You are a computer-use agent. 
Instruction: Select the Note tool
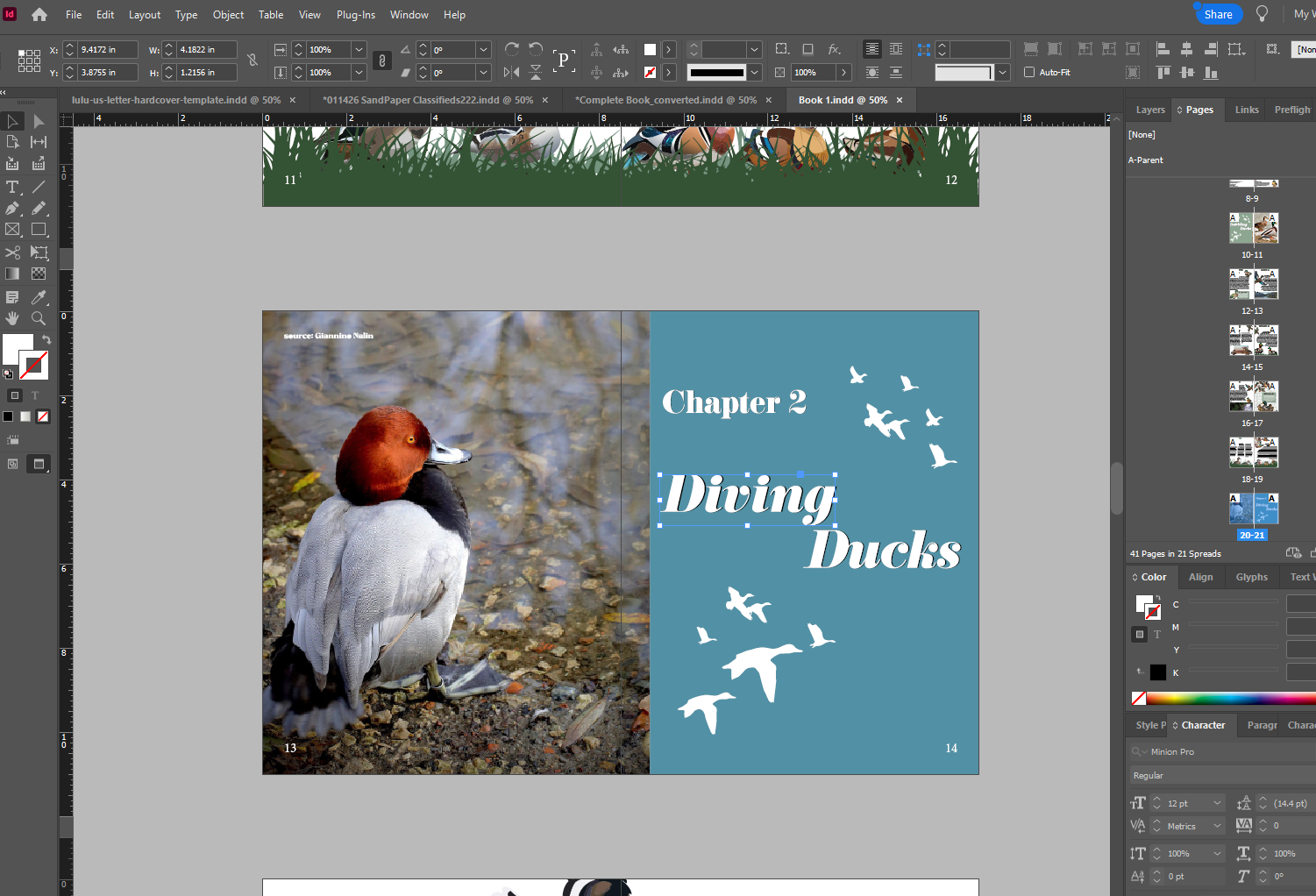click(13, 297)
